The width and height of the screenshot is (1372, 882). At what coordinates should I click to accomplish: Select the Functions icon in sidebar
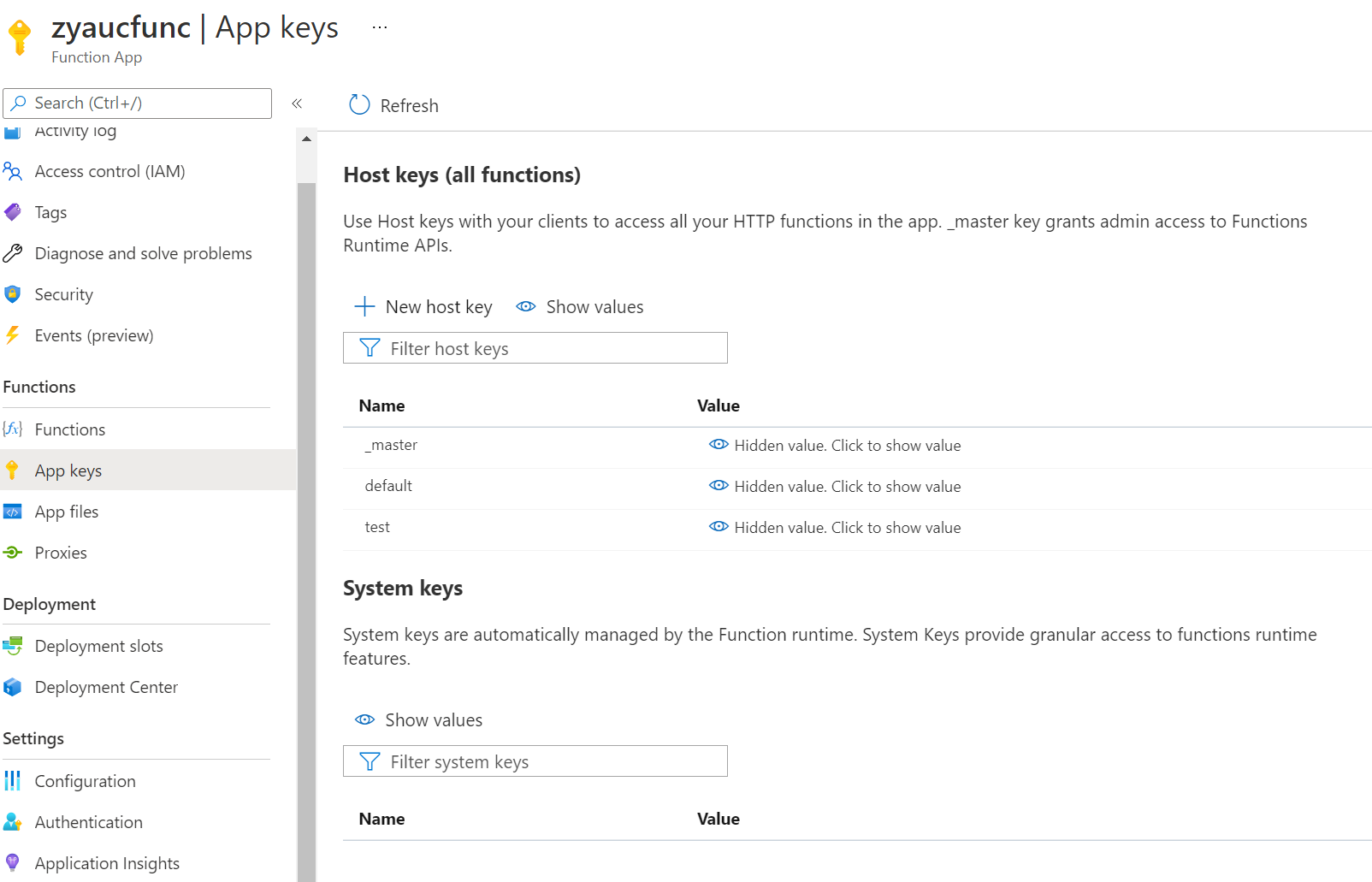point(13,429)
